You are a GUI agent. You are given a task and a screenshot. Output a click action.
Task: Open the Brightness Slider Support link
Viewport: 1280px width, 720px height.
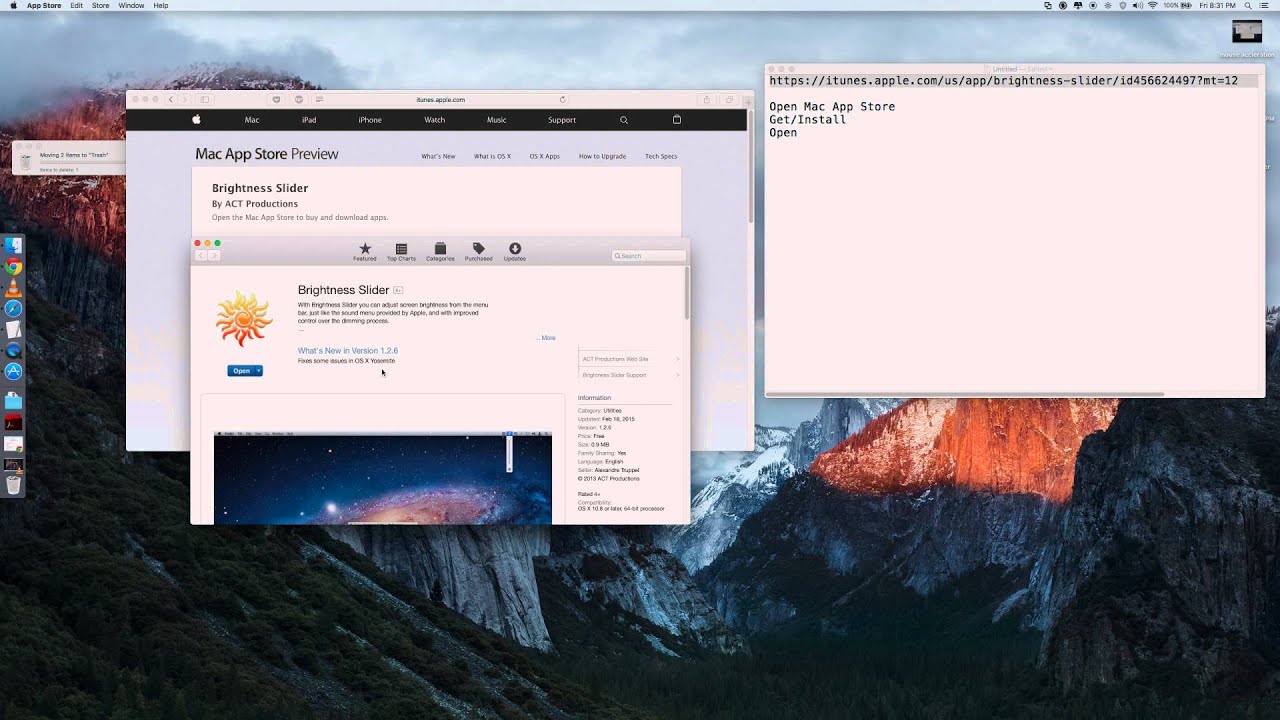[629, 375]
